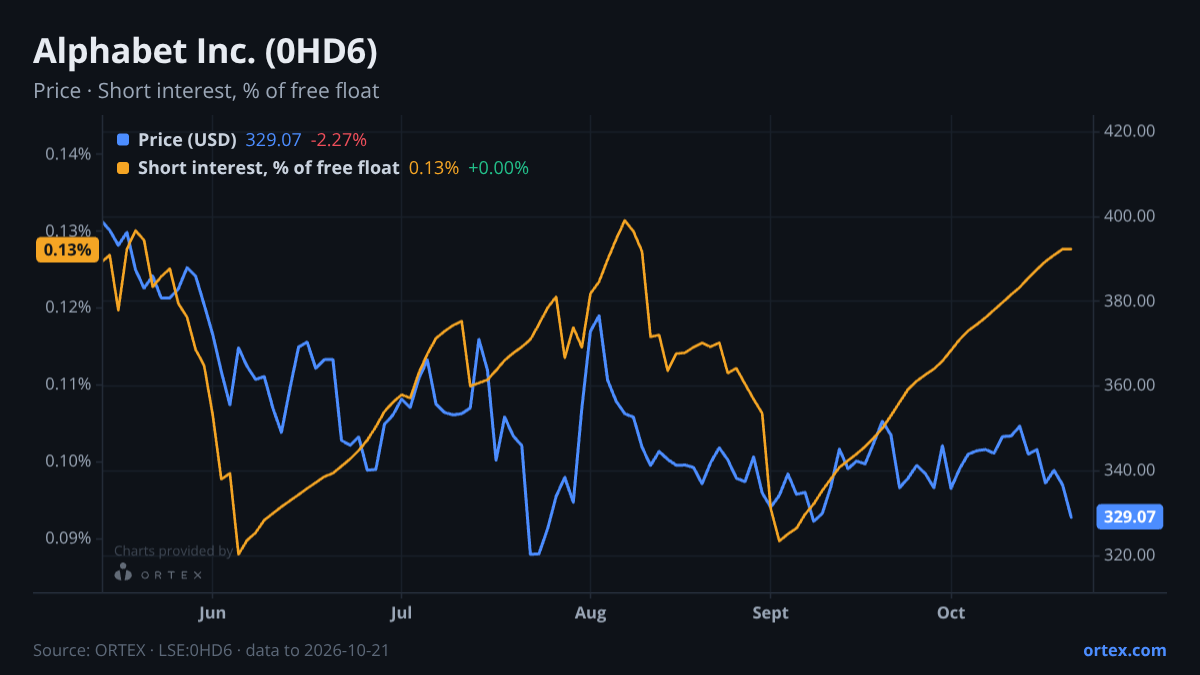The height and width of the screenshot is (675, 1200).
Task: Click the Jun label on time axis
Action: [x=212, y=612]
